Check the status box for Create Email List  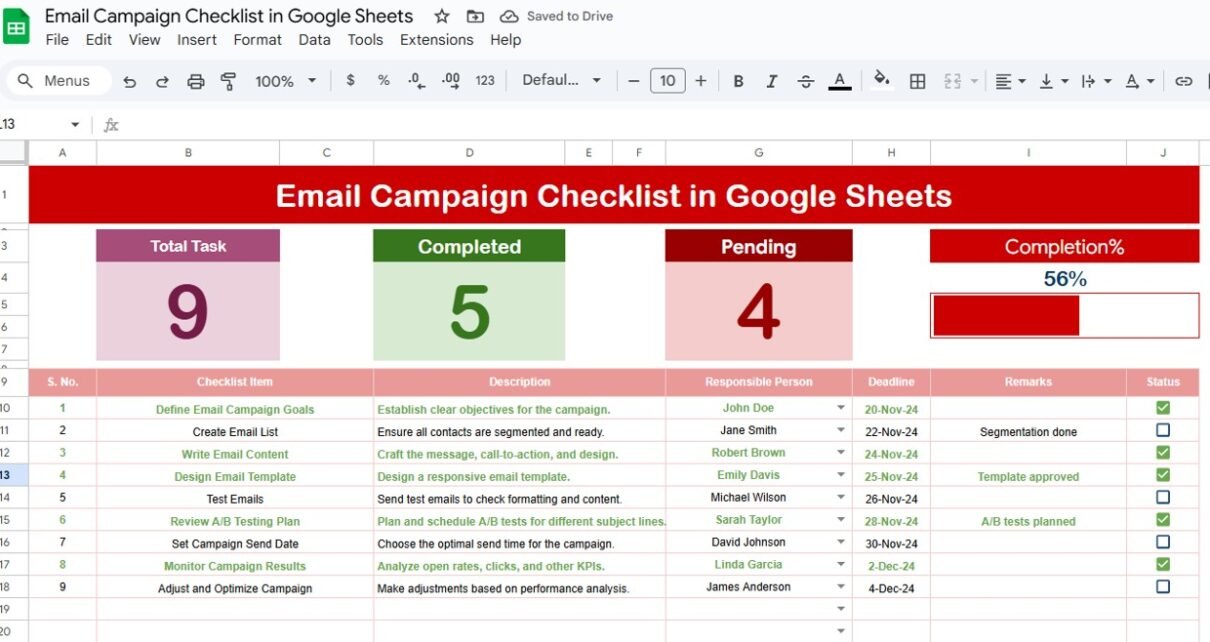pyautogui.click(x=1163, y=430)
